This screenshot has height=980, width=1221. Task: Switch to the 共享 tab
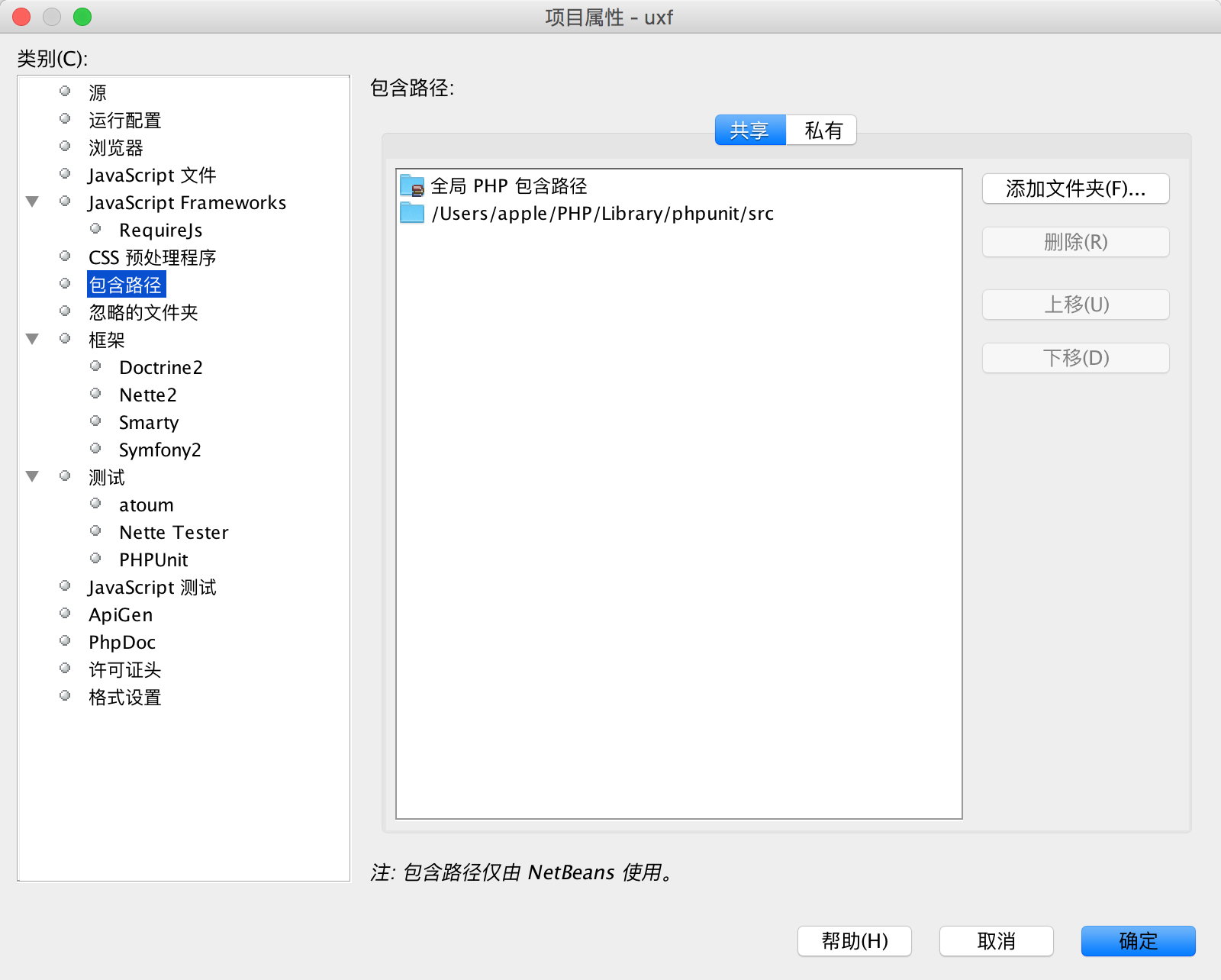[750, 131]
